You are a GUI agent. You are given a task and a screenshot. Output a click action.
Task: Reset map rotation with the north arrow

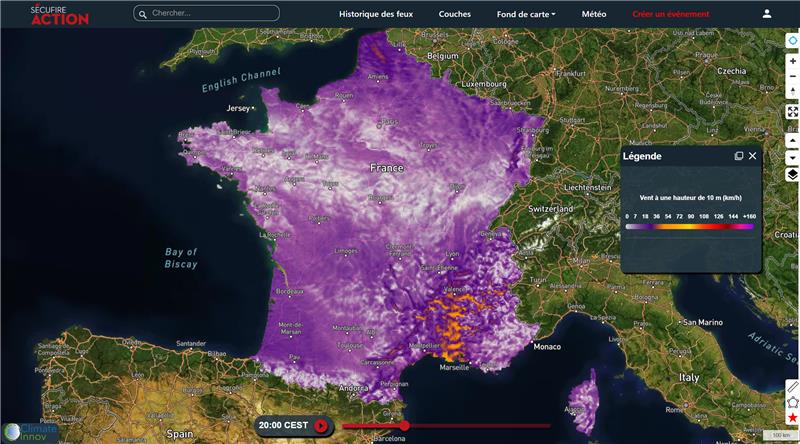792,92
